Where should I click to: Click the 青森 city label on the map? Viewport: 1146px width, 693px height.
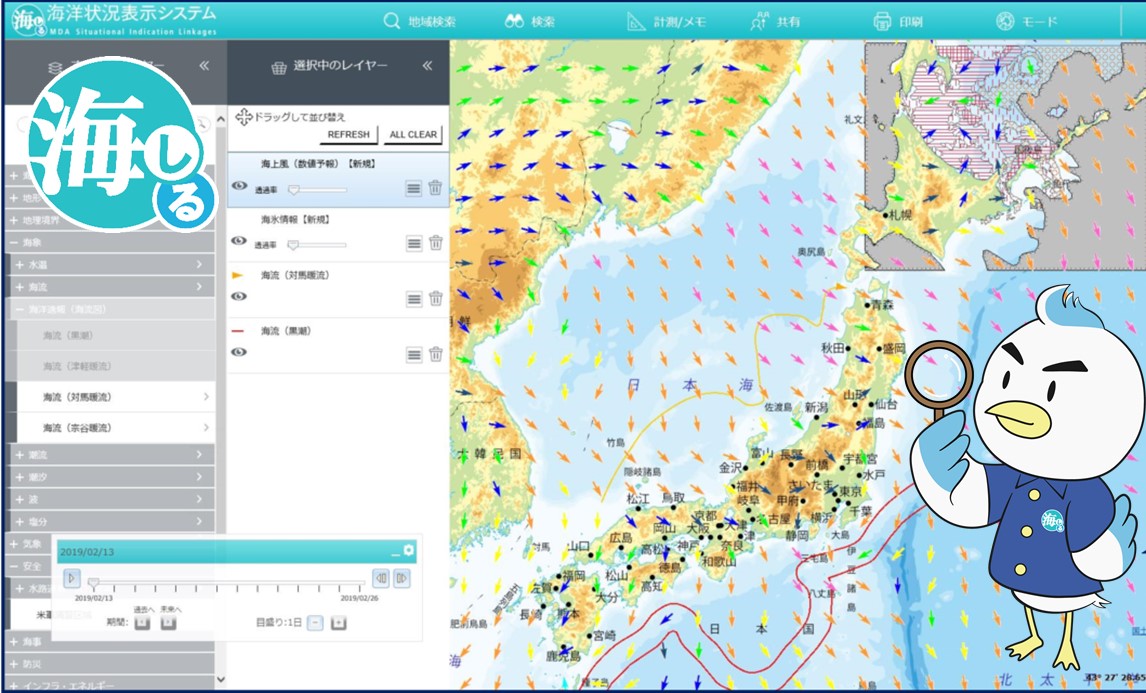[x=882, y=305]
